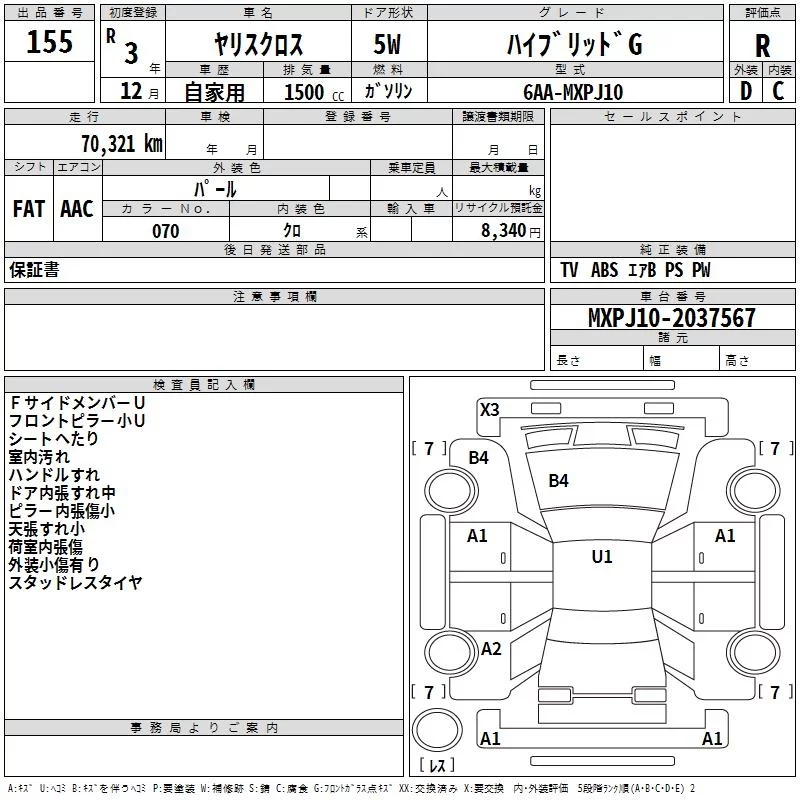Image resolution: width=800 pixels, height=800 pixels.
Task: Click the spare tire circle above レス
Action: pos(437,729)
